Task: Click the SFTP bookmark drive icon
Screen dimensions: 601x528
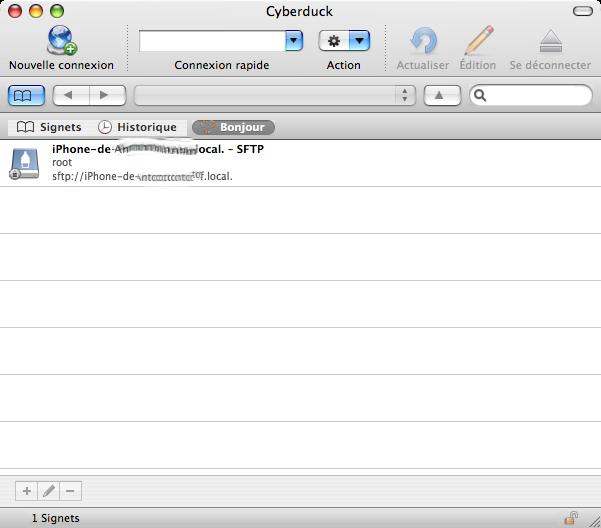Action: point(25,164)
